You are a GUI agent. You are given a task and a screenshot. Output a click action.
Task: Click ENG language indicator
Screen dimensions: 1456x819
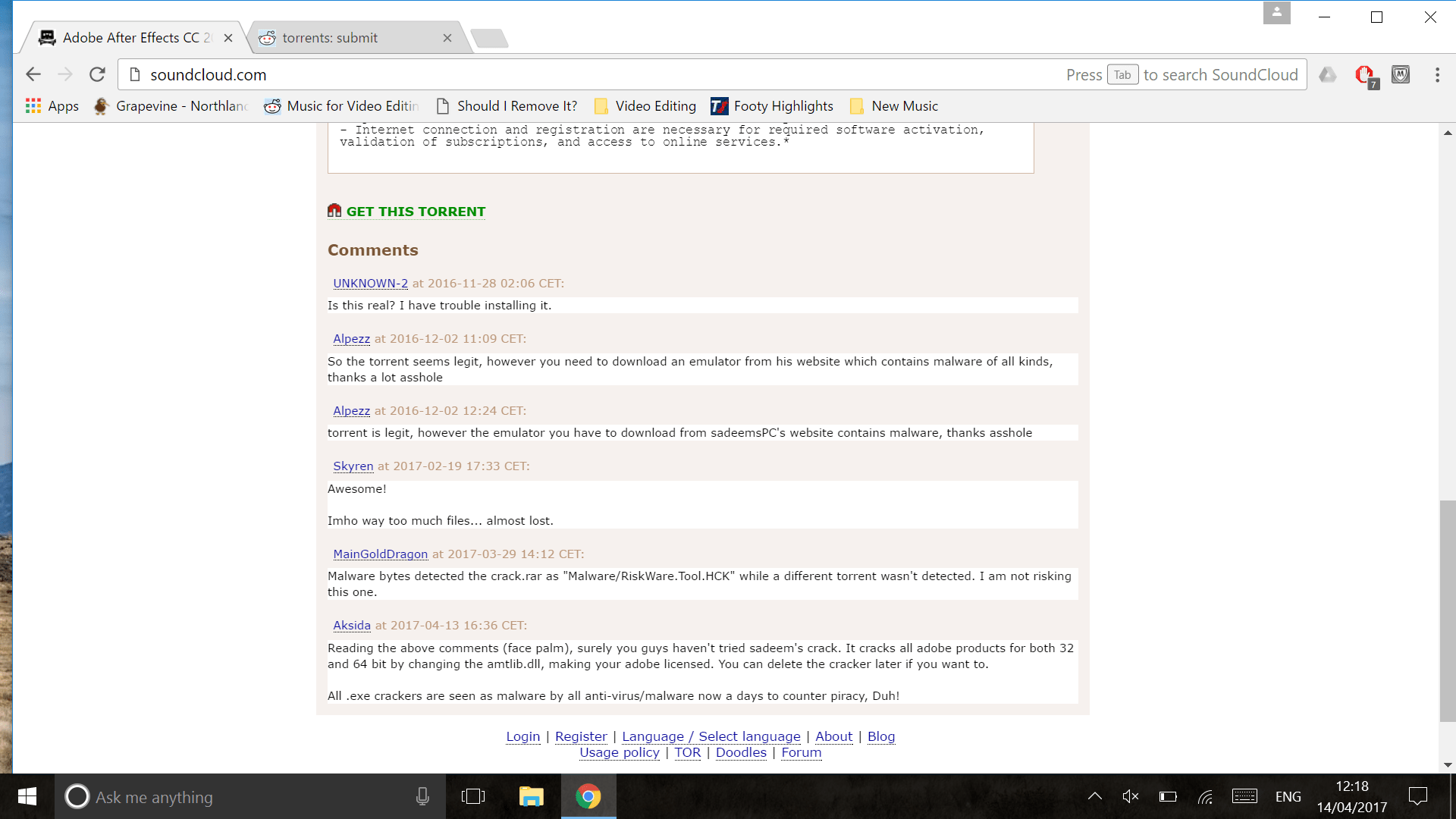tap(1288, 796)
